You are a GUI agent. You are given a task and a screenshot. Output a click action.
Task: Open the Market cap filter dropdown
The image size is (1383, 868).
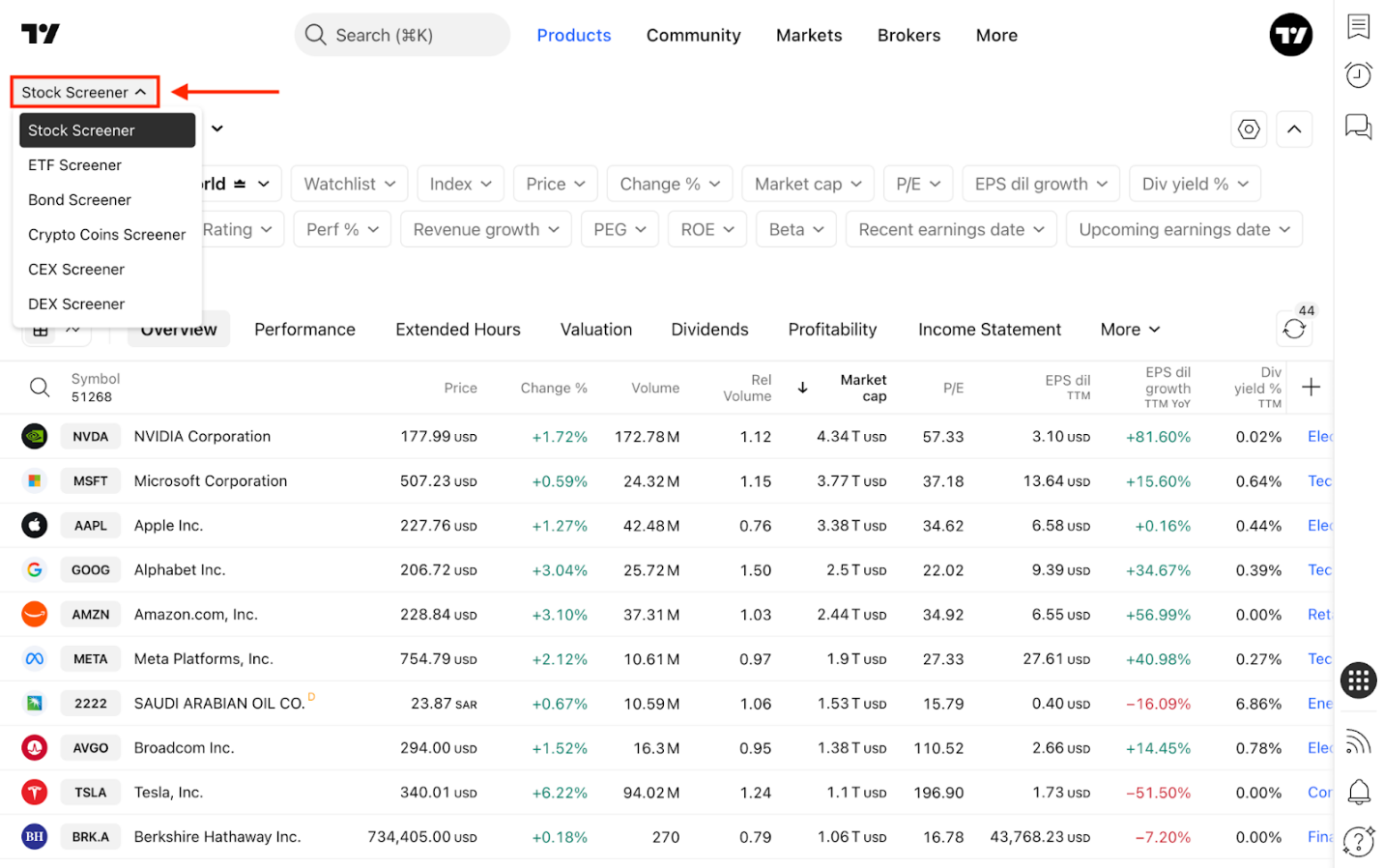coord(808,184)
